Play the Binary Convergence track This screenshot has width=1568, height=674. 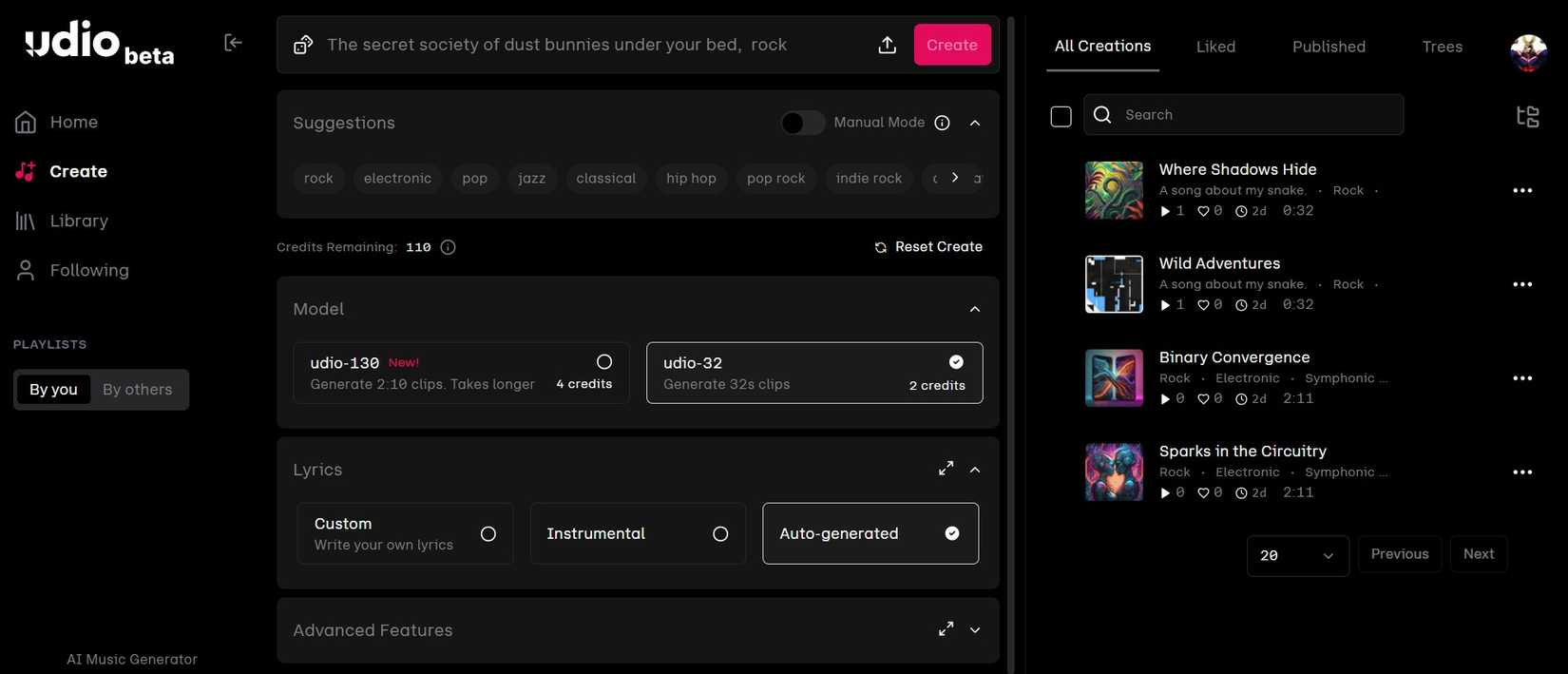click(1165, 399)
